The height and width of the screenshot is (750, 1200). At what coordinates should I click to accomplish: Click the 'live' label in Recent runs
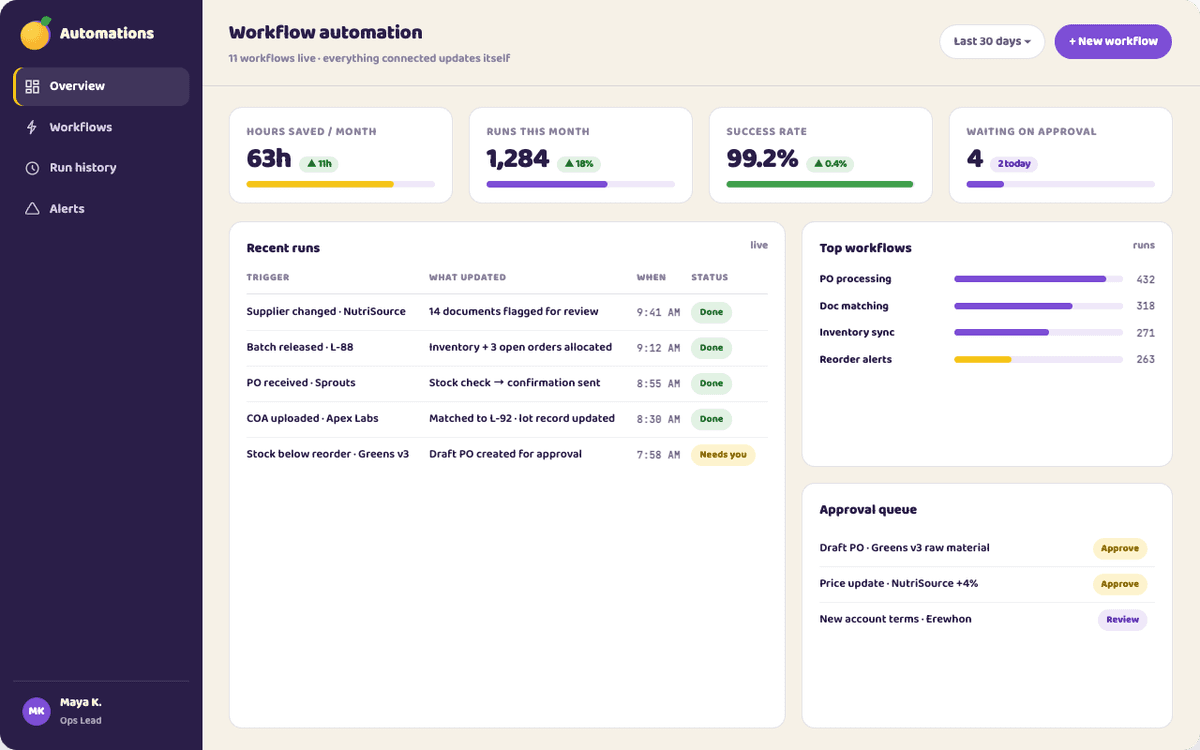(759, 245)
